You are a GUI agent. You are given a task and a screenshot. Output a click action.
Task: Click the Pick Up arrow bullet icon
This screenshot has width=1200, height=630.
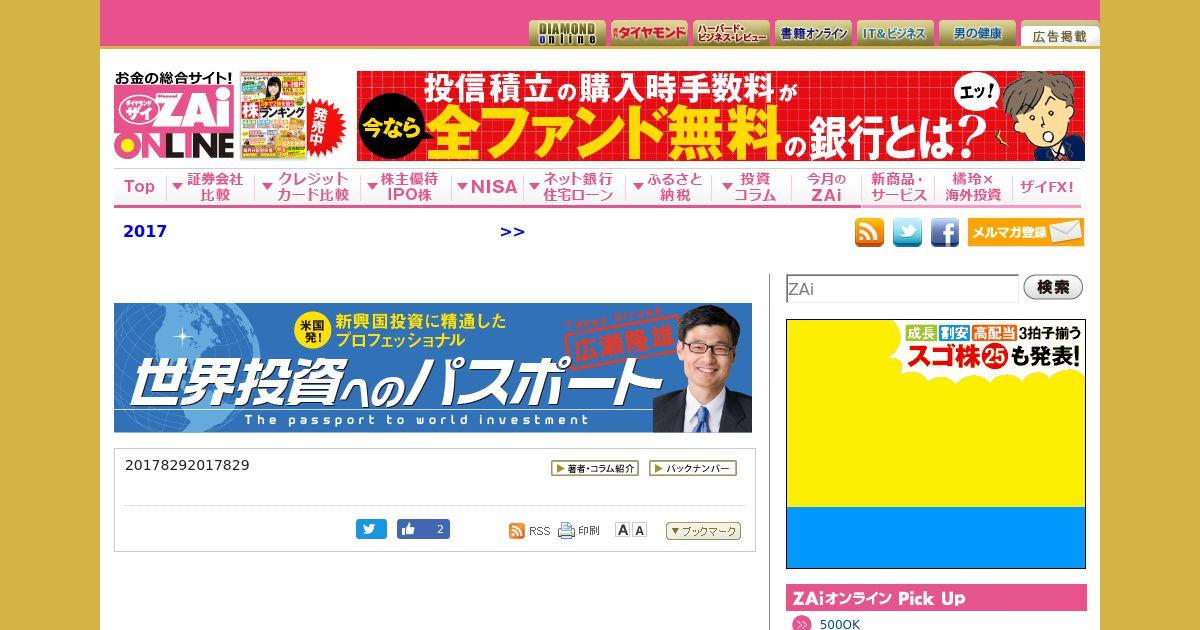tap(801, 624)
